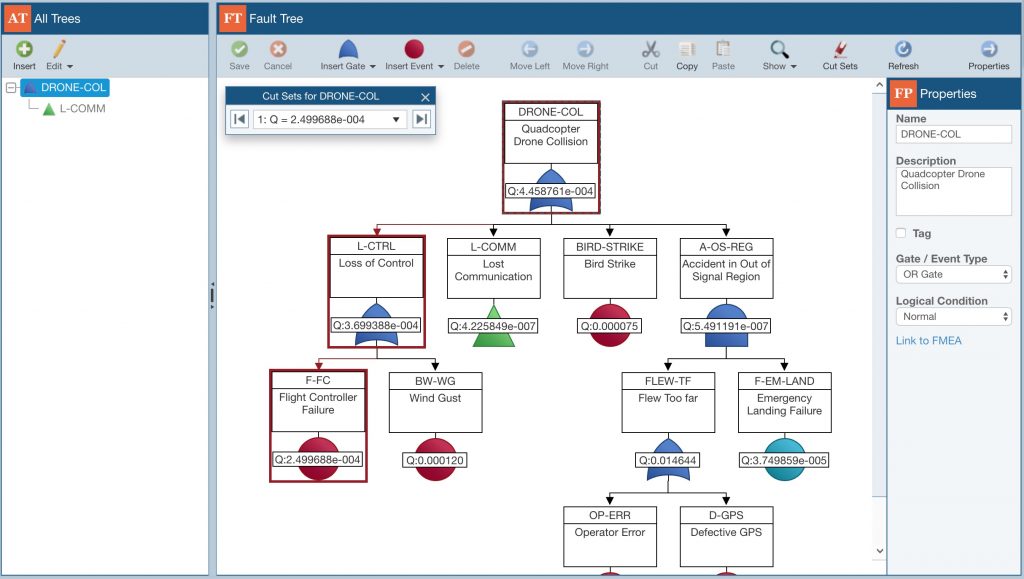Screen dimensions: 1024x579
Task: Click the L-COMM green transfer triangle
Action: coord(494,325)
